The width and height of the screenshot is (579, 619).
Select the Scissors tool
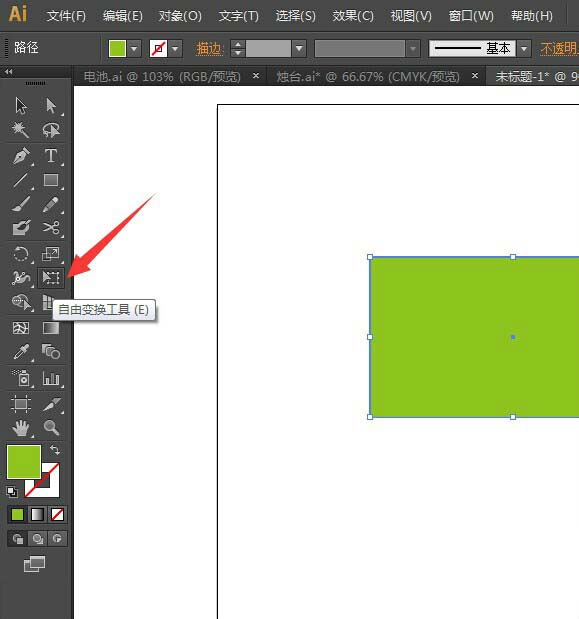click(x=51, y=228)
